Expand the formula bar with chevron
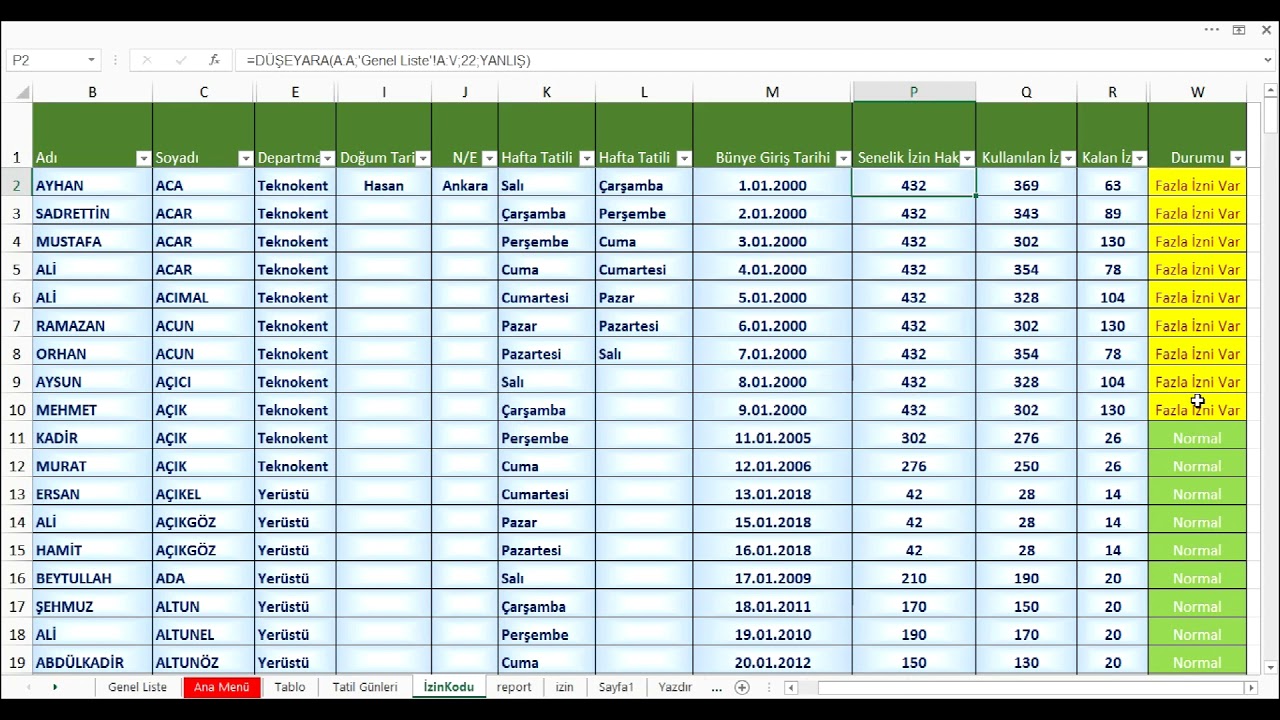This screenshot has height=720, width=1280. click(1268, 60)
